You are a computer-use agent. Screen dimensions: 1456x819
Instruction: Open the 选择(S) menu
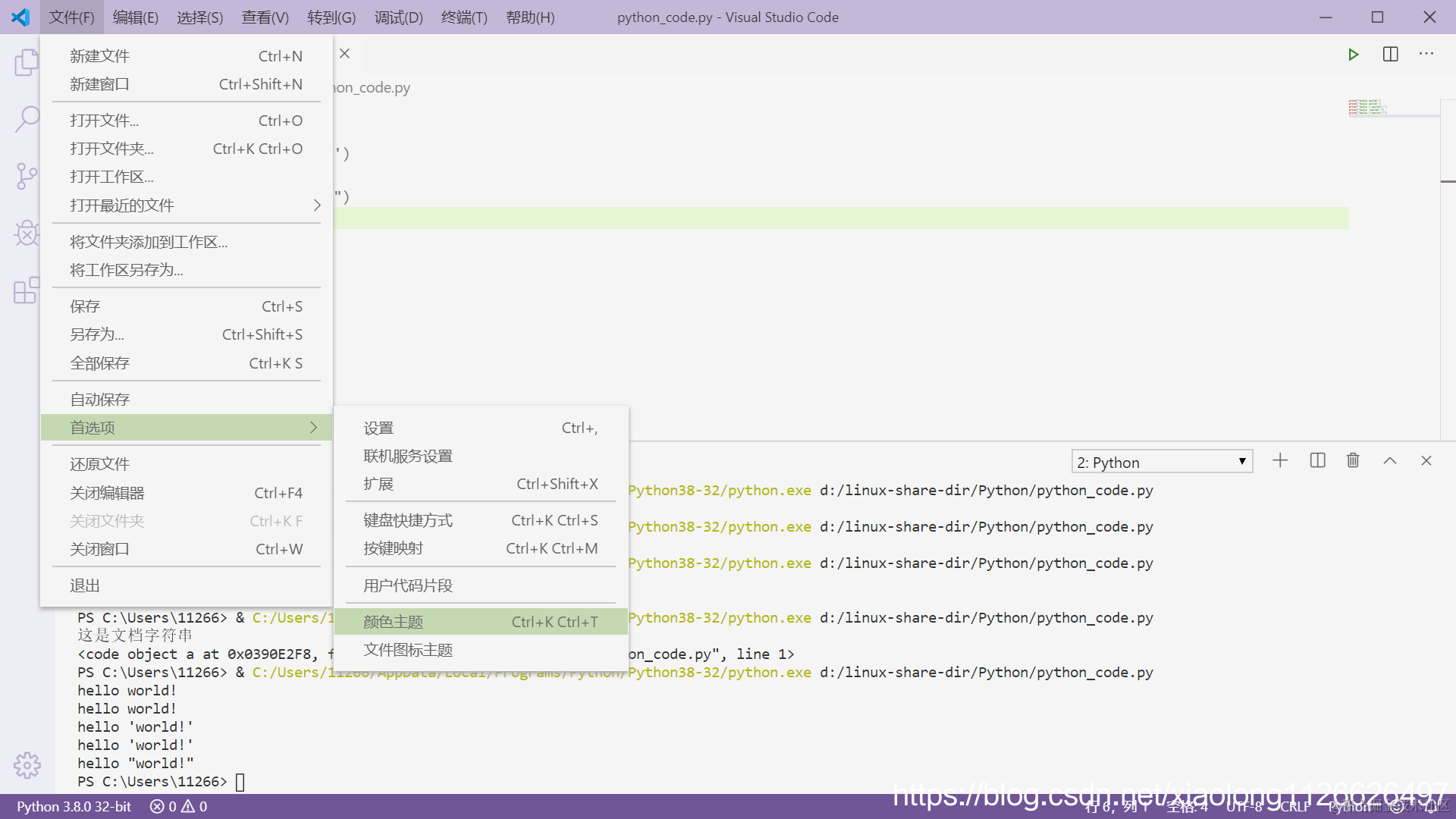[x=200, y=17]
